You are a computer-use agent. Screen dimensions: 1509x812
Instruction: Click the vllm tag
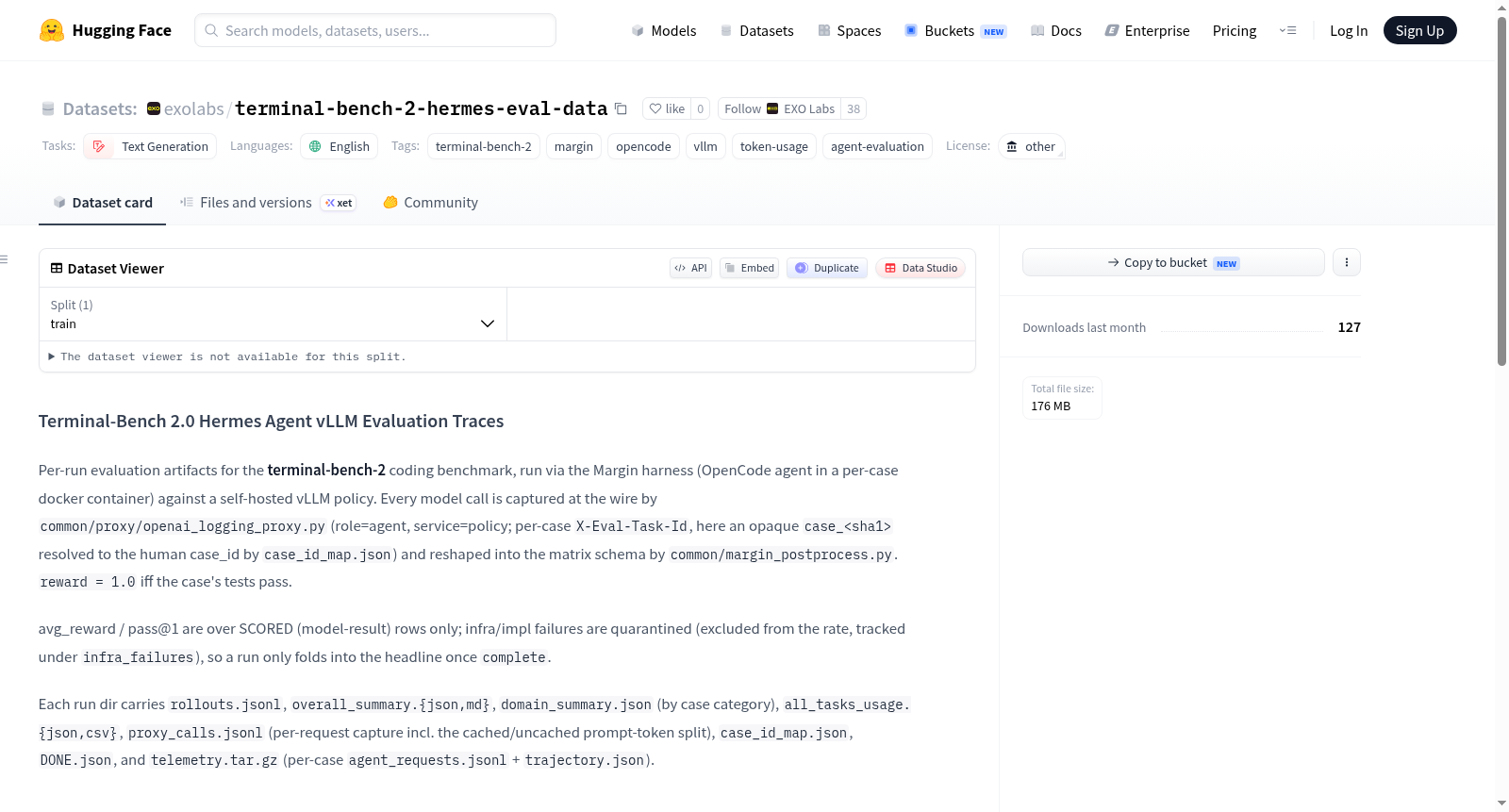coord(705,146)
